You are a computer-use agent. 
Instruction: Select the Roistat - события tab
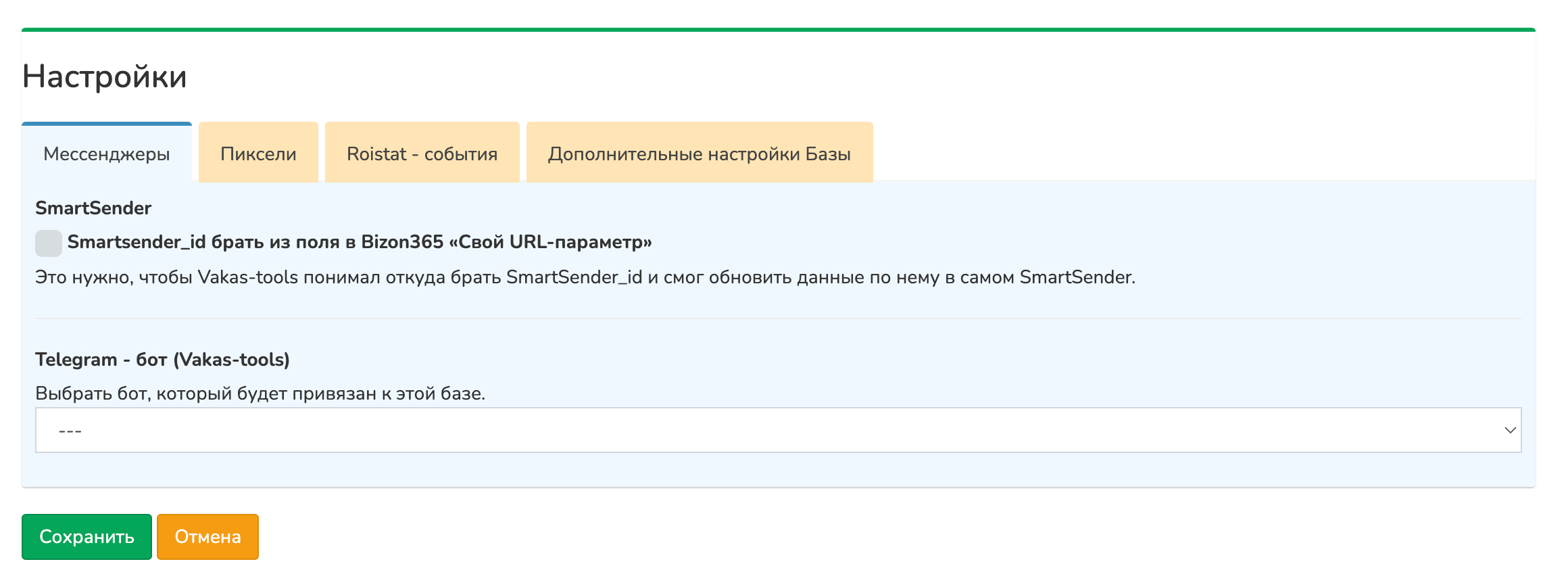point(422,154)
